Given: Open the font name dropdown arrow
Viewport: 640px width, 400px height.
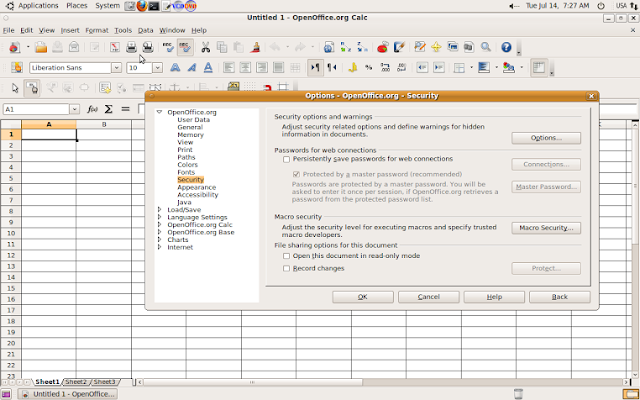Looking at the screenshot, I should tap(116, 68).
